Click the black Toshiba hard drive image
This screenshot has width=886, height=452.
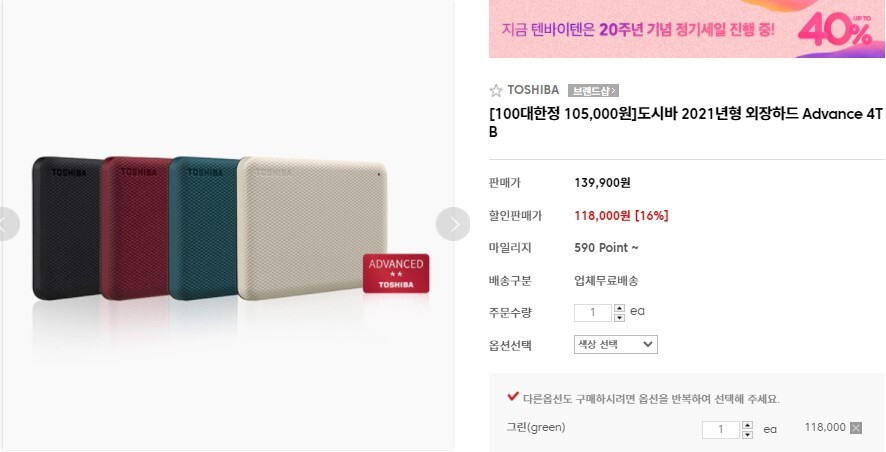point(67,228)
